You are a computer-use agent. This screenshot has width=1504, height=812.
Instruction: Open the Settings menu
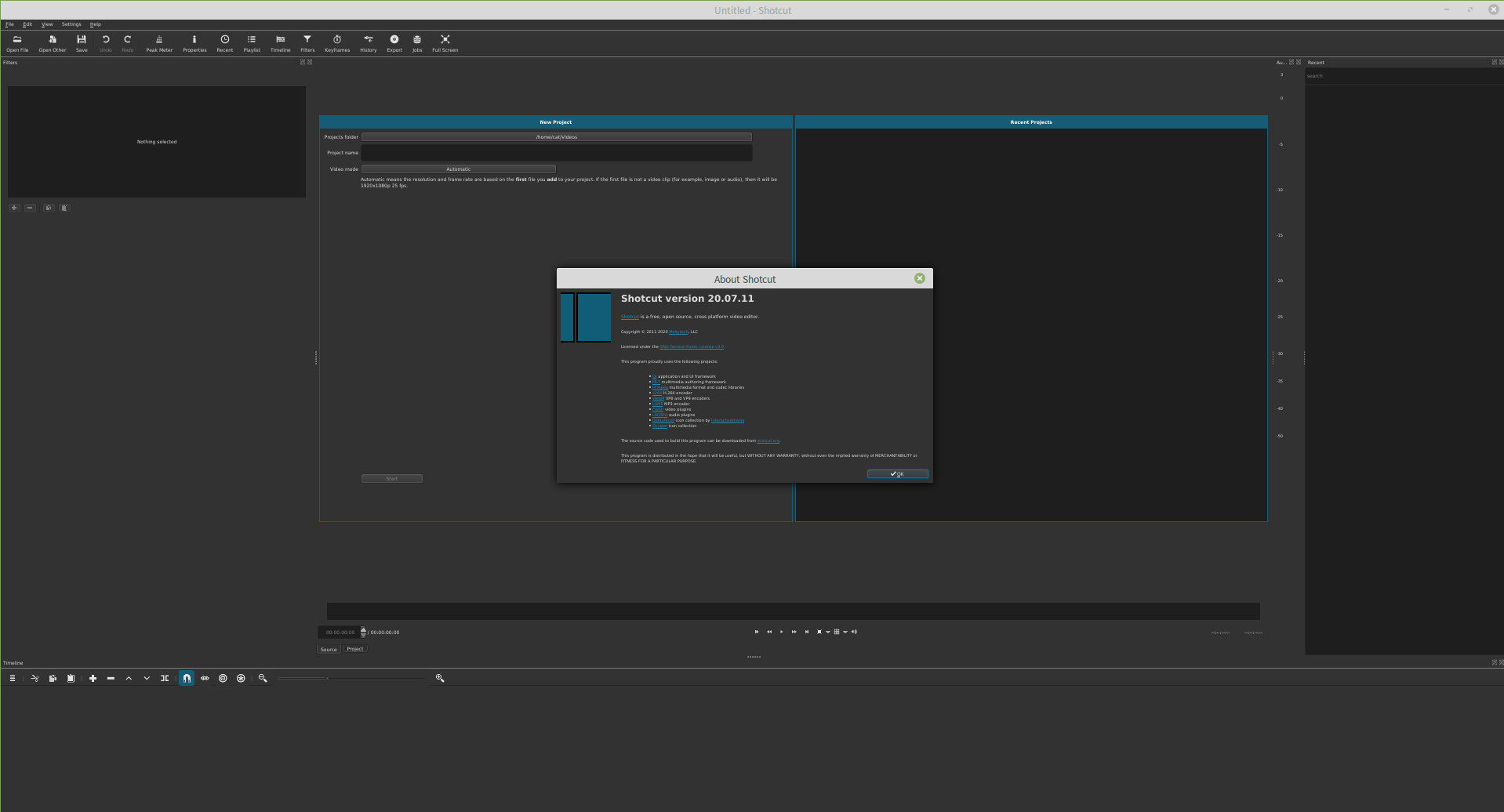click(71, 24)
